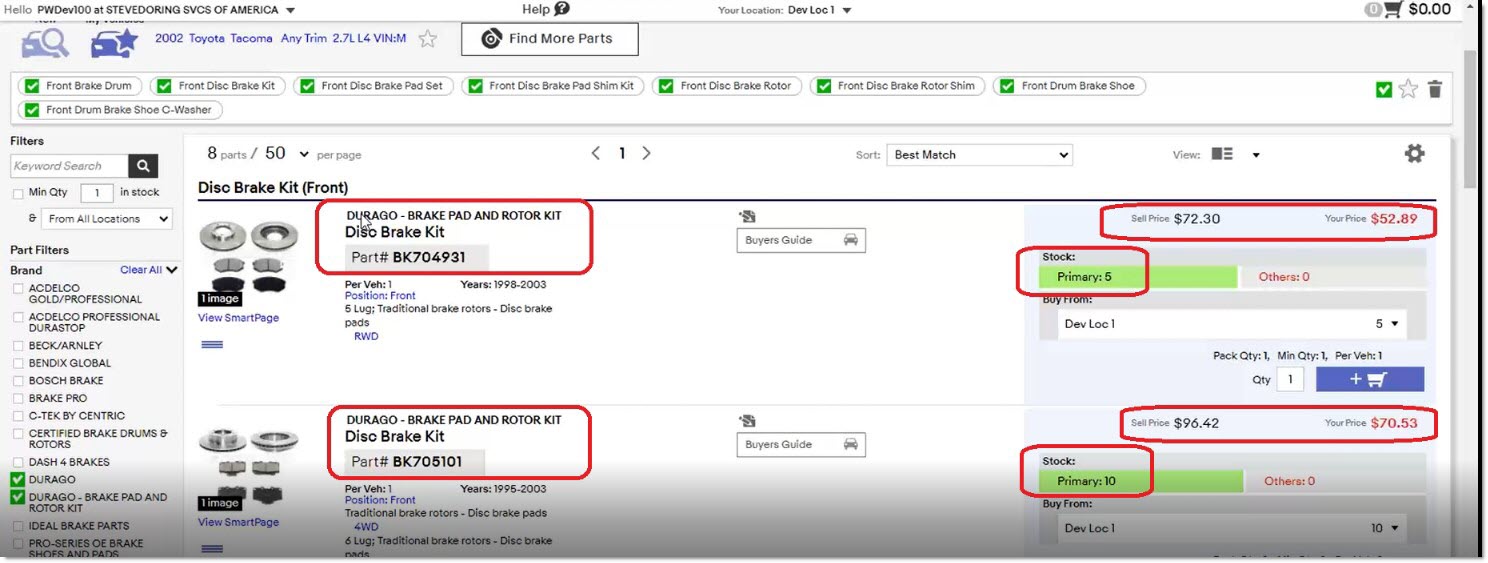
Task: Open the settings gear icon
Action: point(1414,154)
